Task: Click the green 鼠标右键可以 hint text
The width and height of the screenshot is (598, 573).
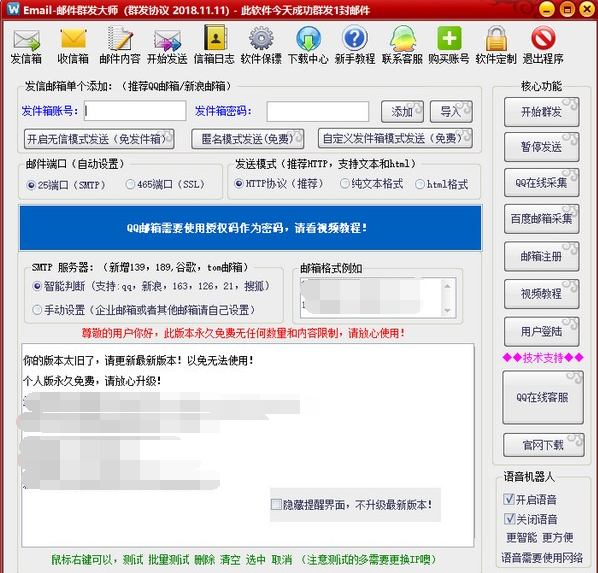Action: (x=244, y=560)
